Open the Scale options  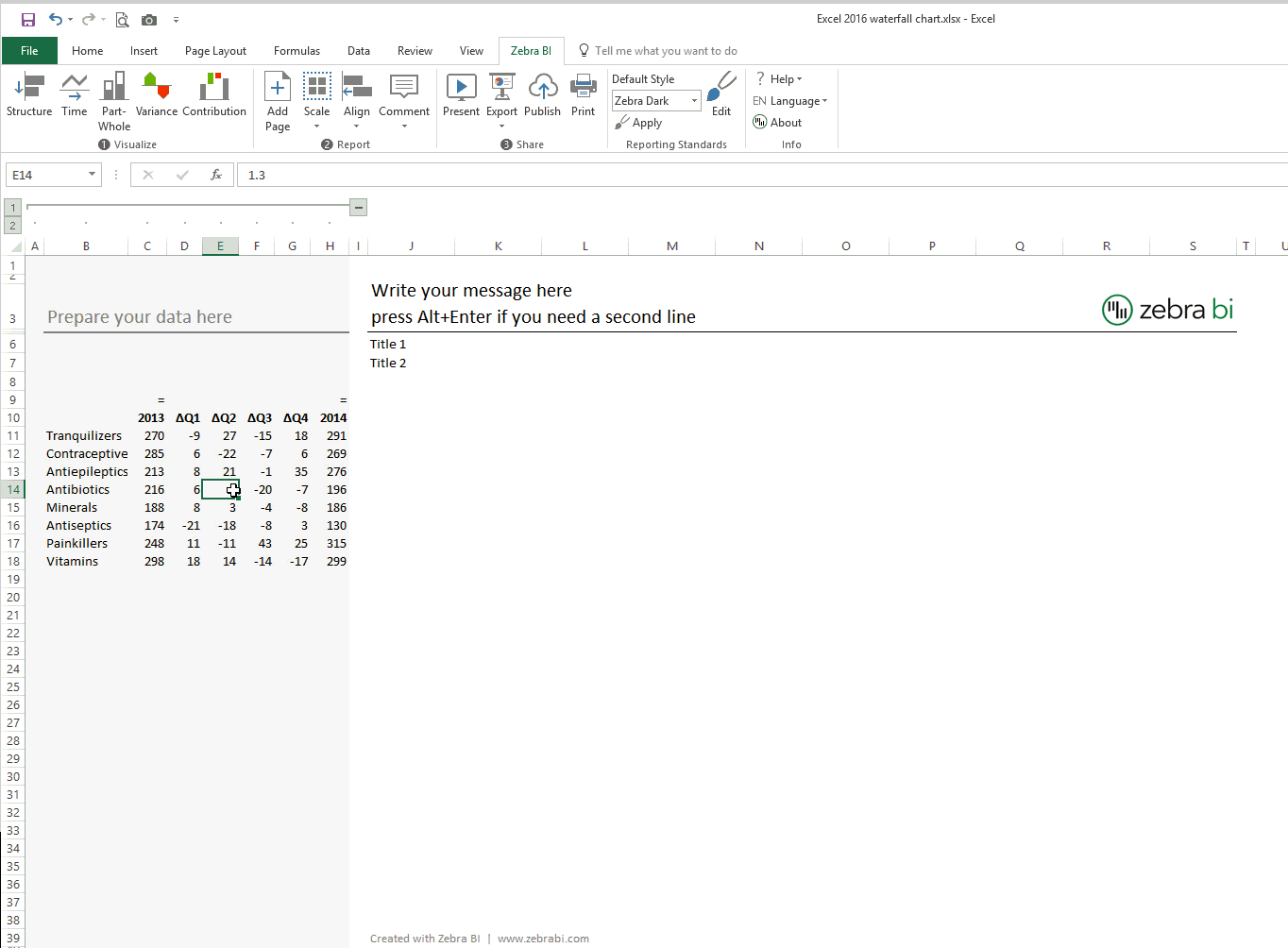(317, 102)
